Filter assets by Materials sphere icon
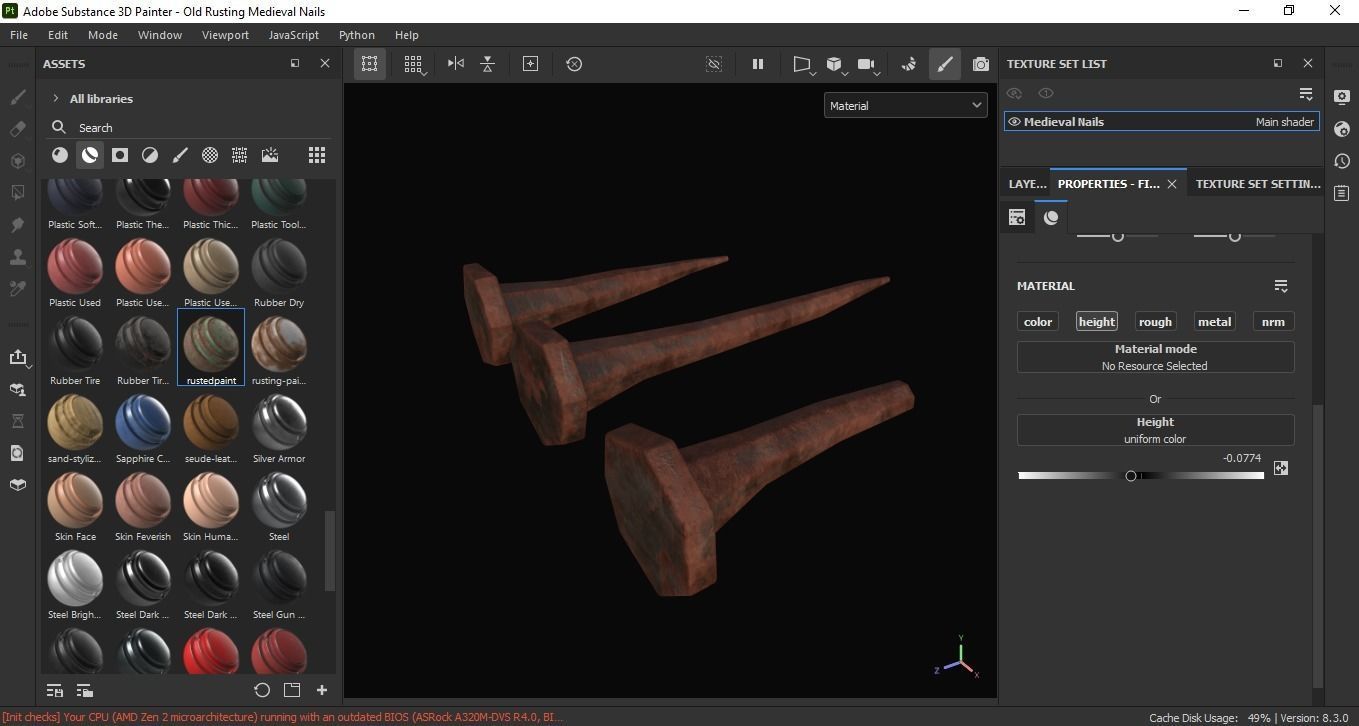The height and width of the screenshot is (726, 1359). [60, 155]
